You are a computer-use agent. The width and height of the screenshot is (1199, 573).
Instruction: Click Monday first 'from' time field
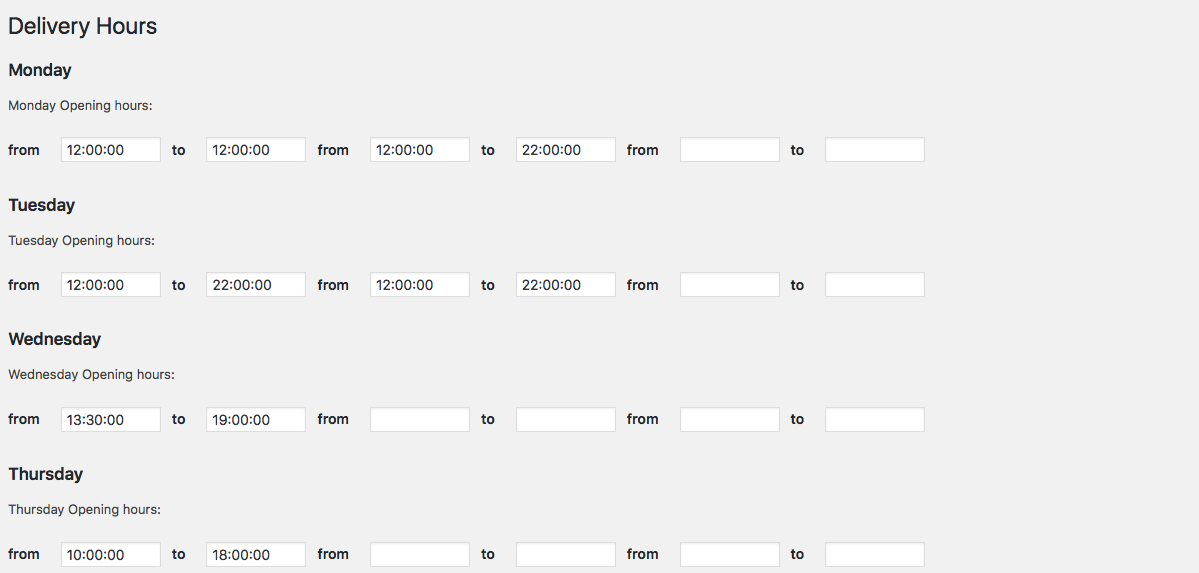click(110, 150)
